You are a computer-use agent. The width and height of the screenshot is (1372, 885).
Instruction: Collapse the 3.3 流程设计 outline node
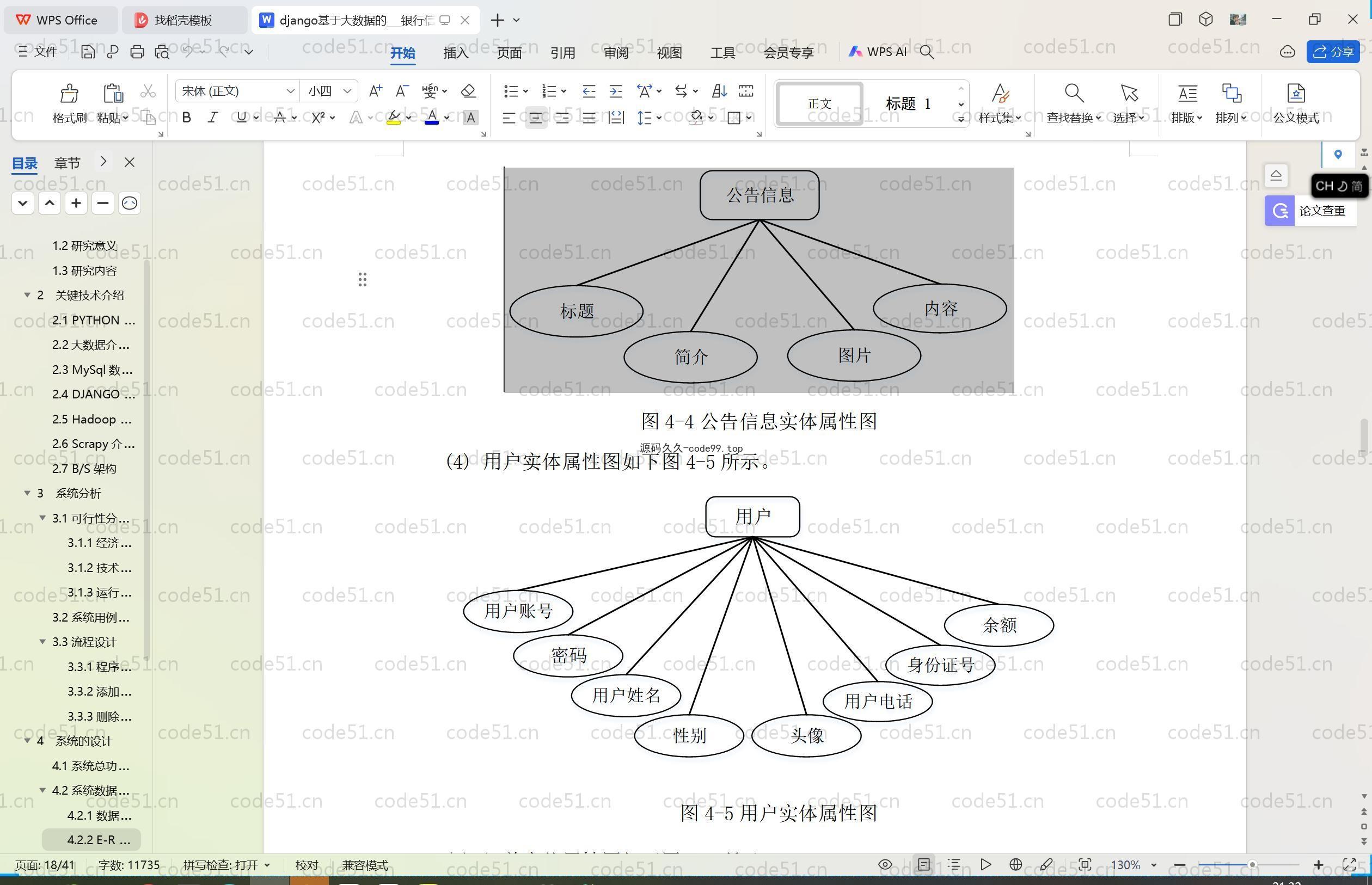[42, 642]
